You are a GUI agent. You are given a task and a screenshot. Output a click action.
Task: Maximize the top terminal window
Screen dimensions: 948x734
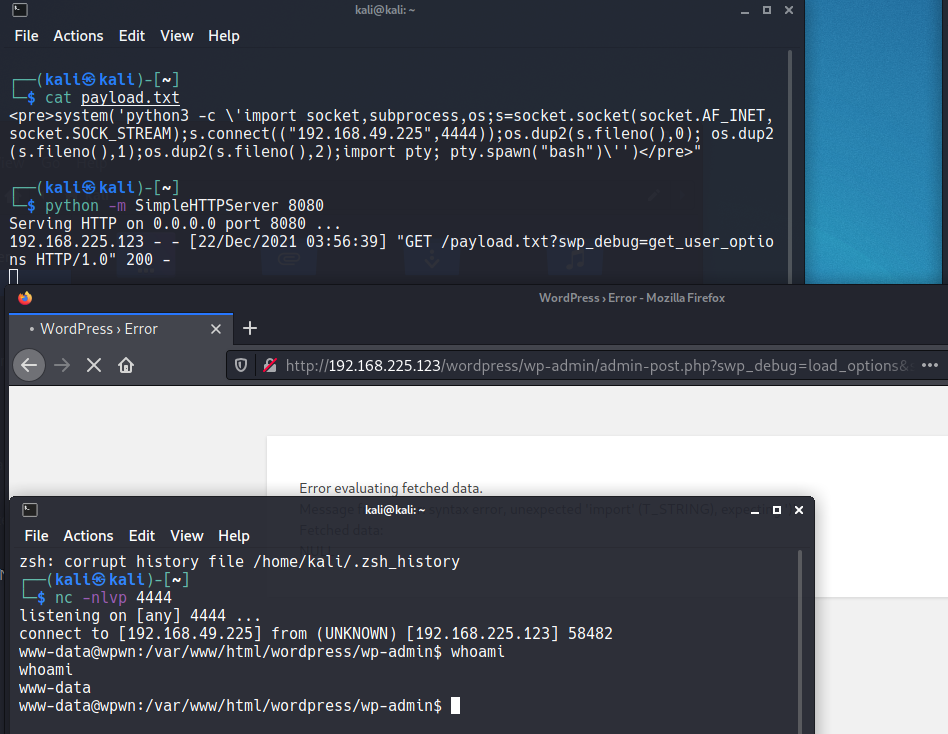[x=767, y=10]
